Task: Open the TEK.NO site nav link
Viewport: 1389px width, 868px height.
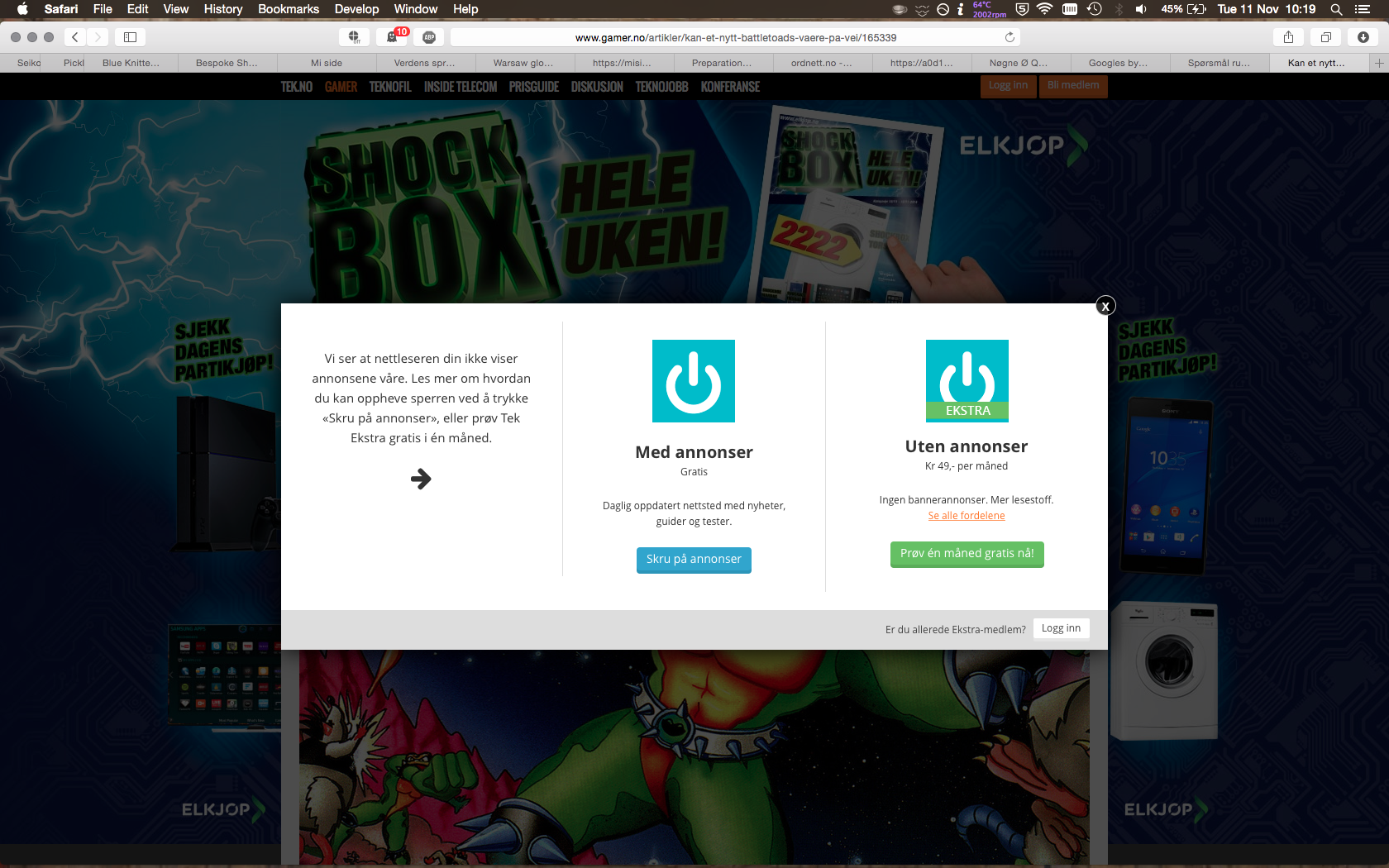Action: tap(296, 87)
